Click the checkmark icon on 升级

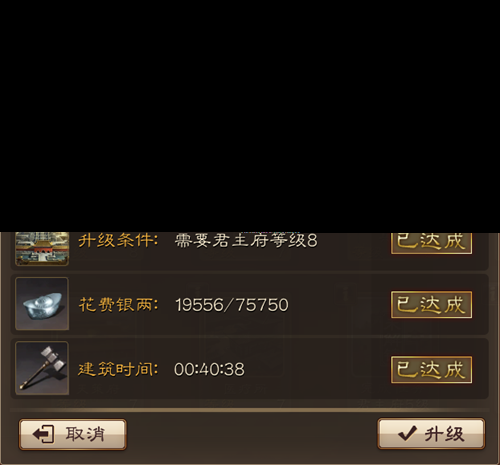(x=407, y=434)
